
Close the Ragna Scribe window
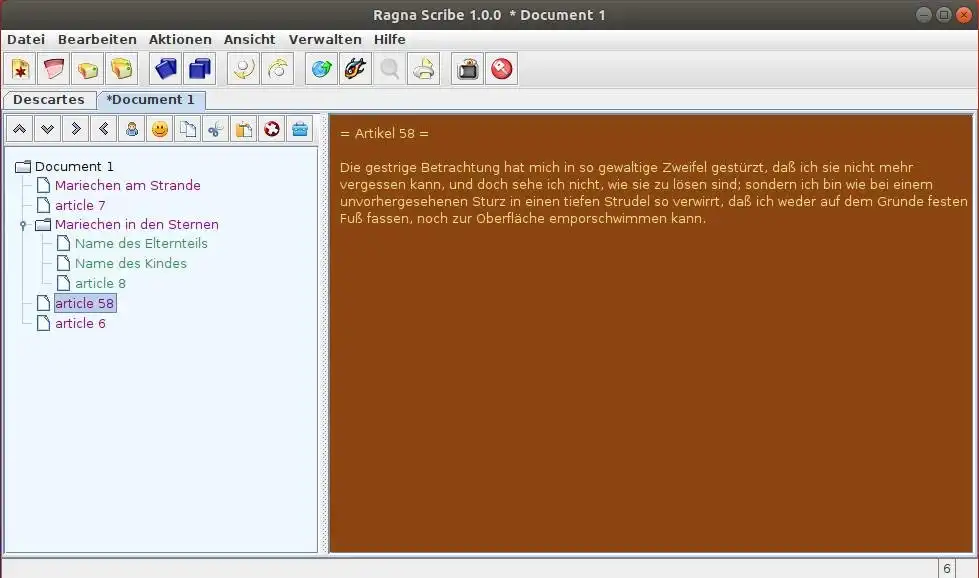tap(964, 14)
